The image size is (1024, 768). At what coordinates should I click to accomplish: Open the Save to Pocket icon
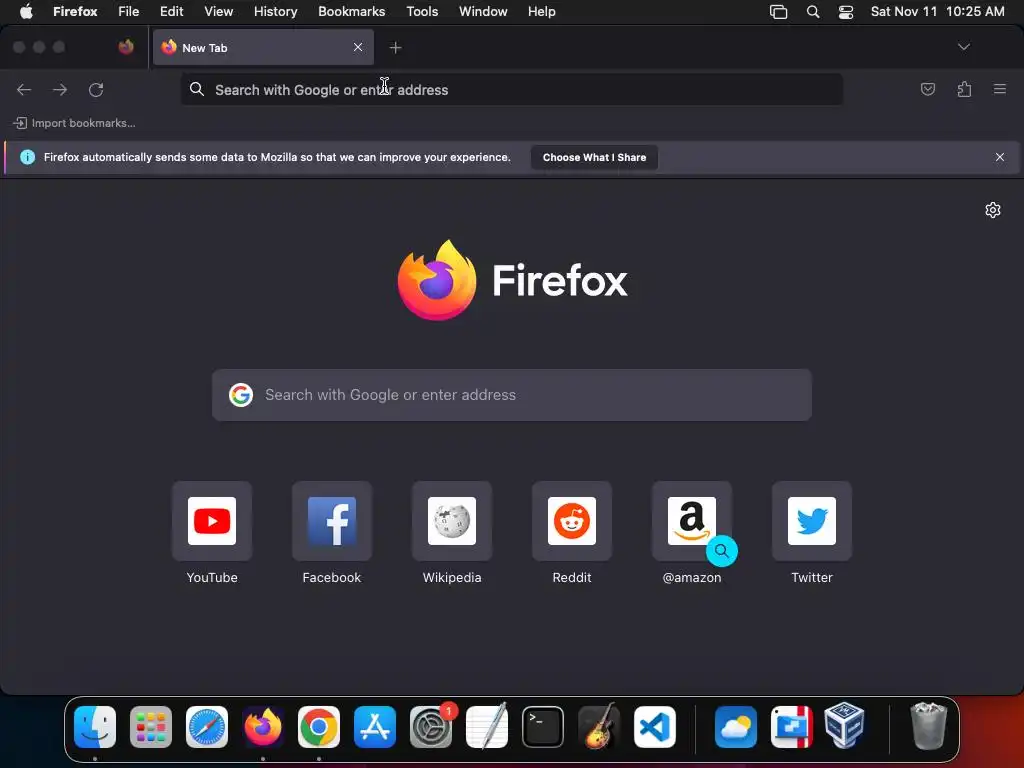[x=927, y=89]
